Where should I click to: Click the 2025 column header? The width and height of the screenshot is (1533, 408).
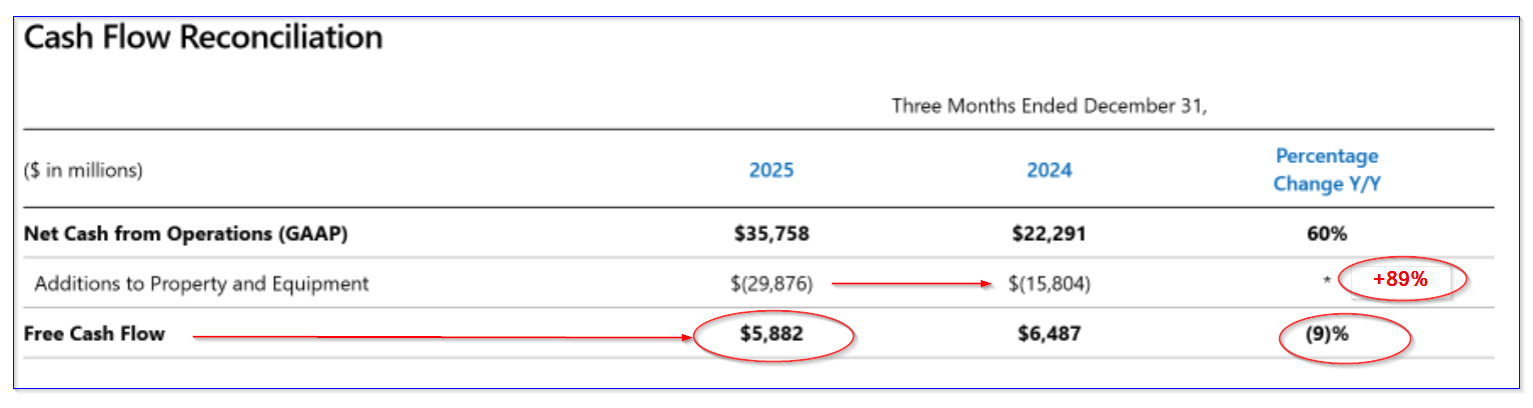pos(771,170)
